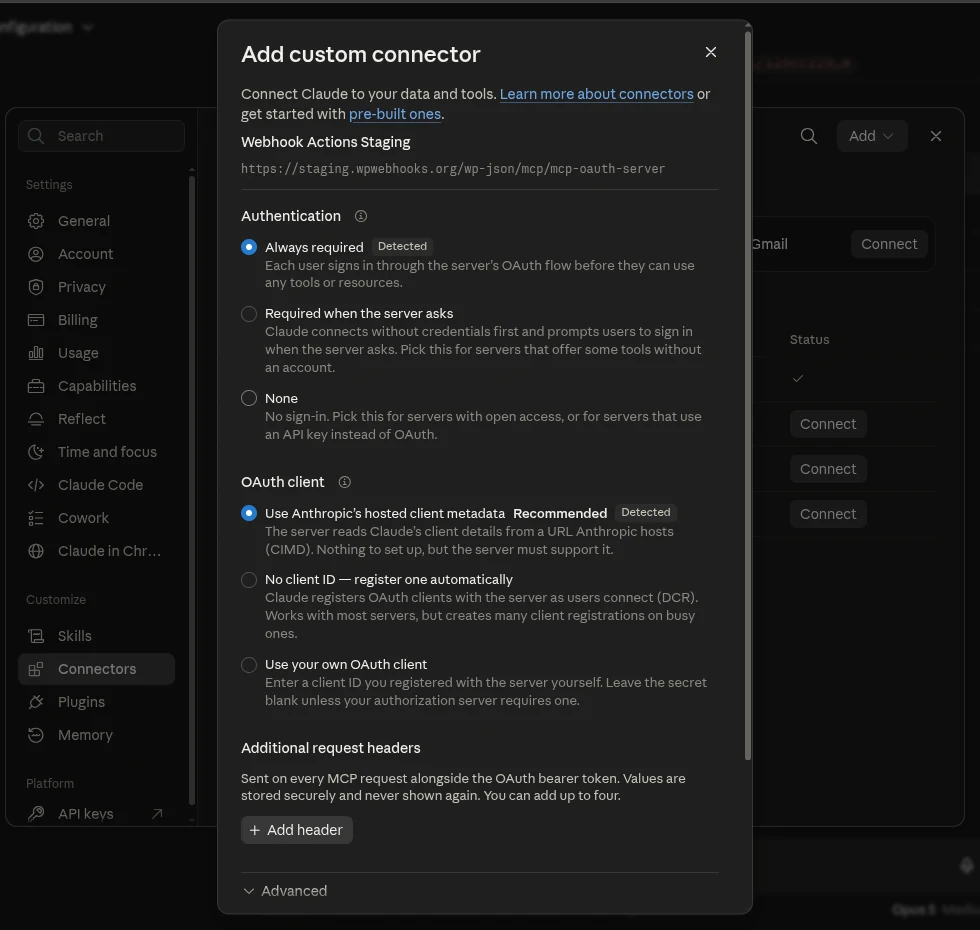Click the magnifier icon in settings search

36,136
